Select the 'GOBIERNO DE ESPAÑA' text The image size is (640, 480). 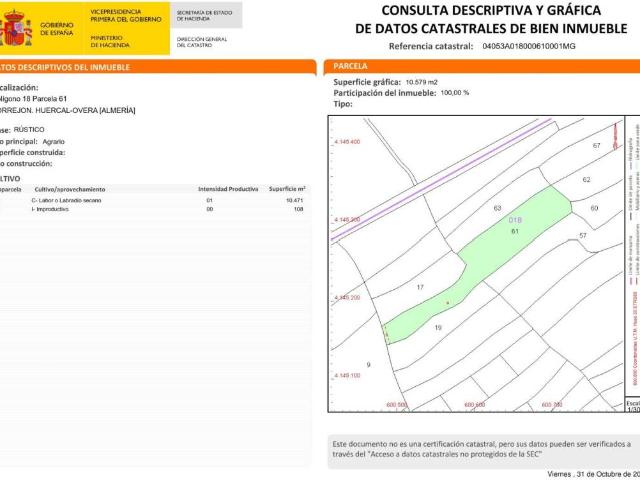(x=57, y=29)
